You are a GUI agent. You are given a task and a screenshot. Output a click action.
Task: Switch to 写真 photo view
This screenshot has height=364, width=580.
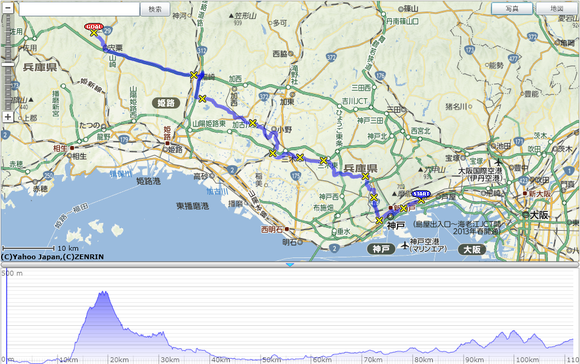point(512,9)
